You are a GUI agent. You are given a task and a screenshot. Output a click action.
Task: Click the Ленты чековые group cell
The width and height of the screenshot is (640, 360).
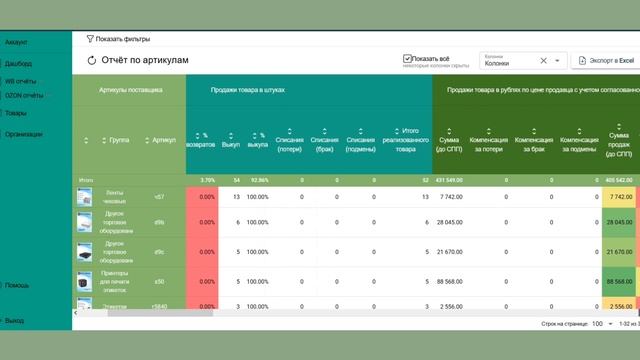coord(115,197)
